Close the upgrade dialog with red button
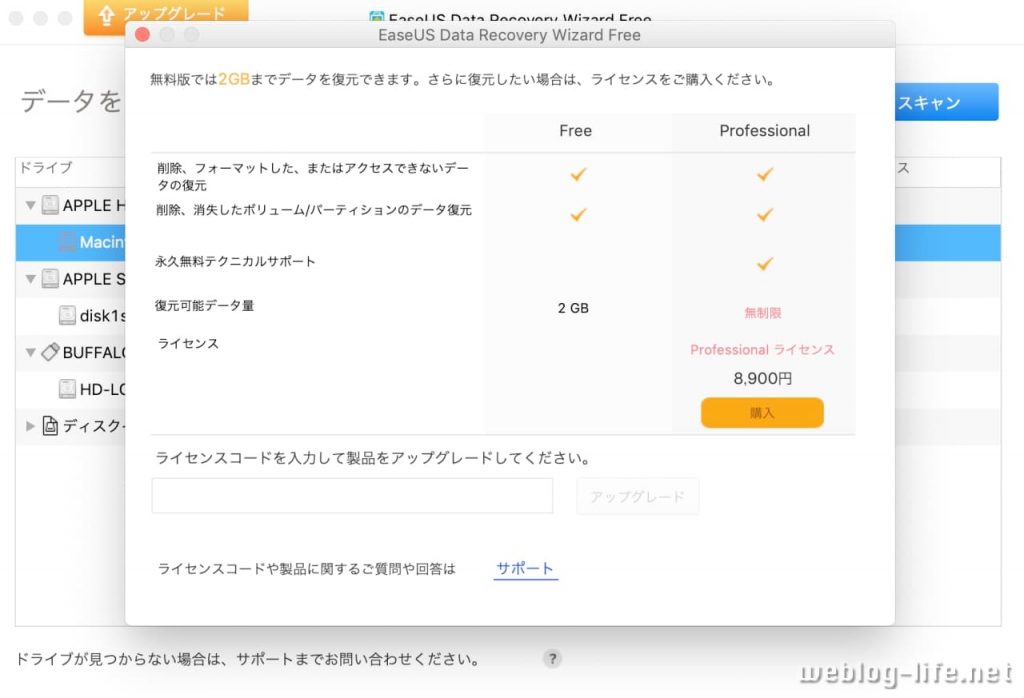The width and height of the screenshot is (1024, 698). coord(142,35)
